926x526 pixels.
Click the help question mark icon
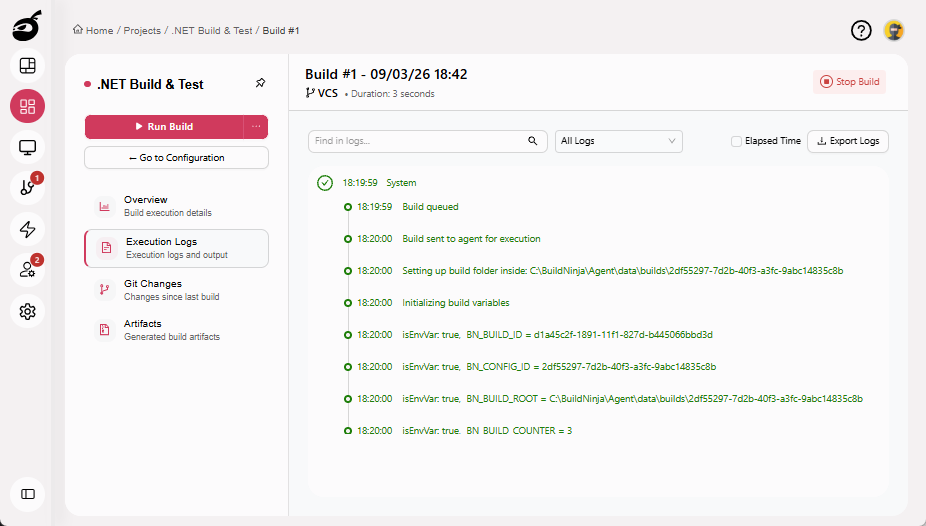tap(861, 31)
